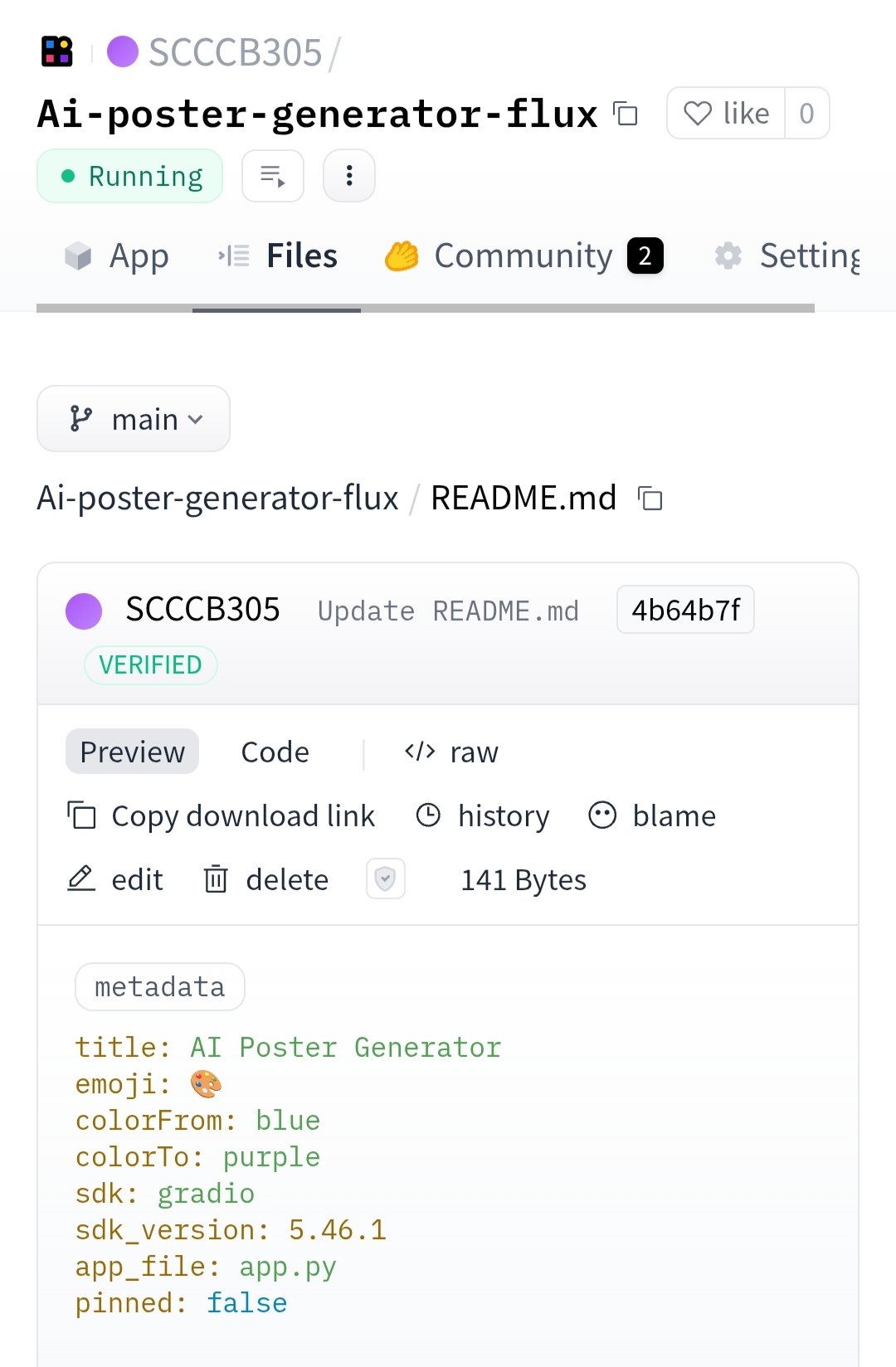The width and height of the screenshot is (896, 1367).
Task: Edit the README.md file
Action: tap(114, 879)
